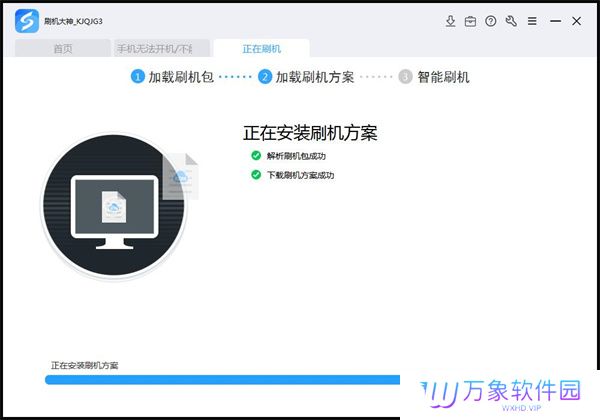Switch to the 首页 tab
Screen dimensions: 600x420
tap(63, 48)
